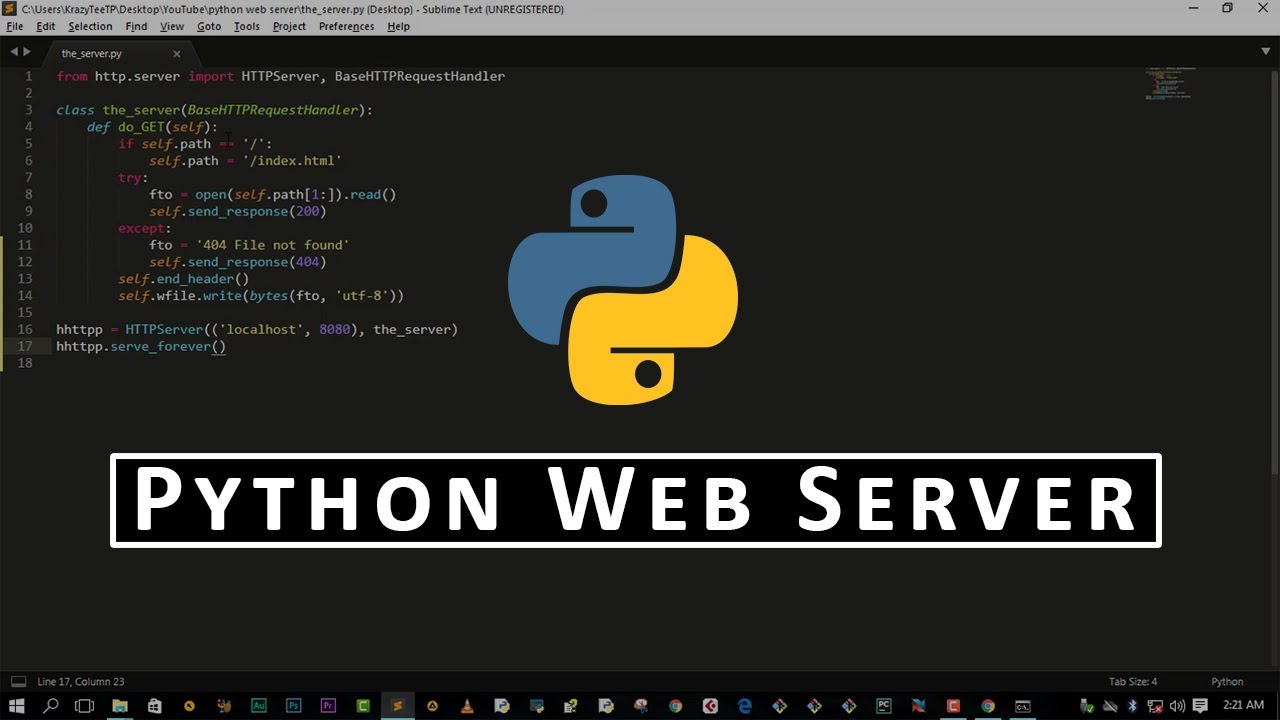Click port number 8080 in code
This screenshot has width=1280, height=720.
click(x=335, y=329)
